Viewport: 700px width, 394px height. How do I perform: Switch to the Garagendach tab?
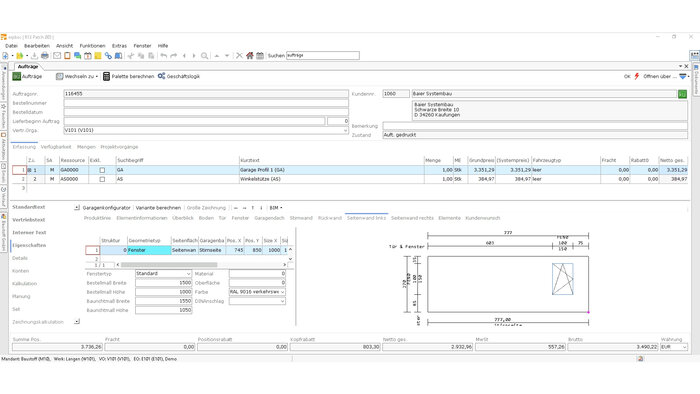pos(269,218)
